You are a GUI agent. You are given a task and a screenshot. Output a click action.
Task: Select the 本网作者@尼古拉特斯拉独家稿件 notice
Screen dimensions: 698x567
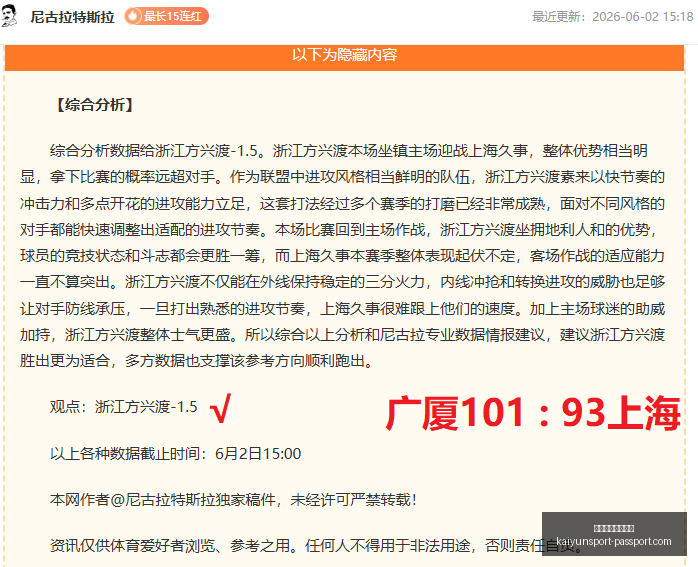click(x=233, y=500)
